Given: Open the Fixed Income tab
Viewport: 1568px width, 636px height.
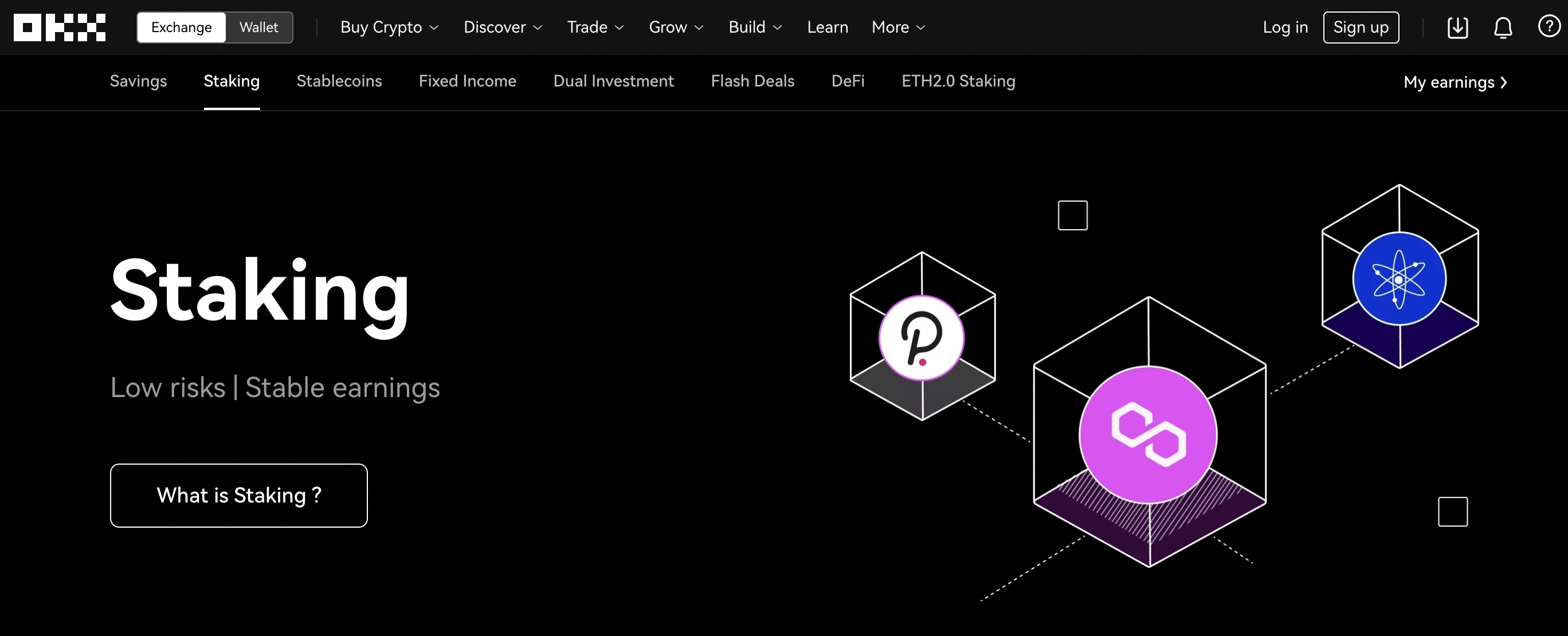Looking at the screenshot, I should pos(468,81).
